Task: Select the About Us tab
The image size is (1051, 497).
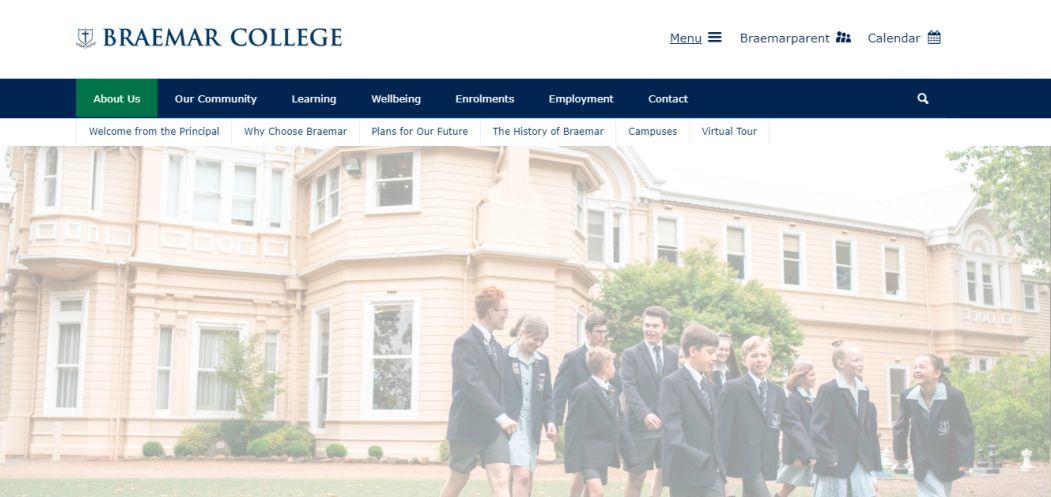Action: click(117, 99)
